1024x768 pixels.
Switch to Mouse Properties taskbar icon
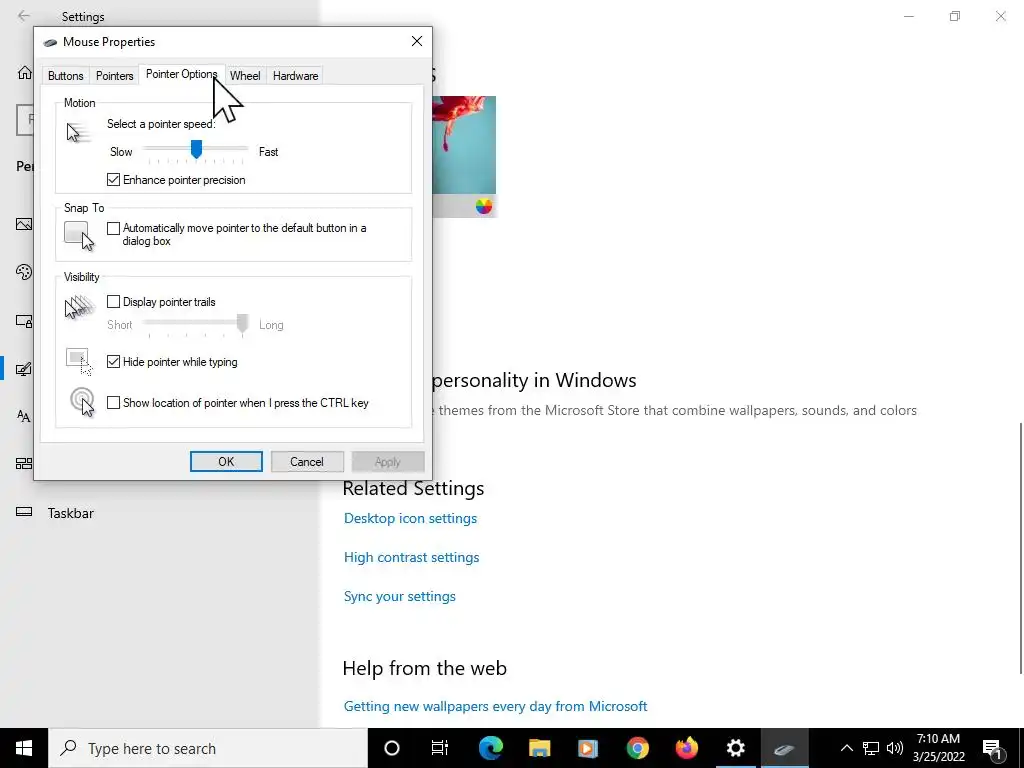(x=784, y=748)
